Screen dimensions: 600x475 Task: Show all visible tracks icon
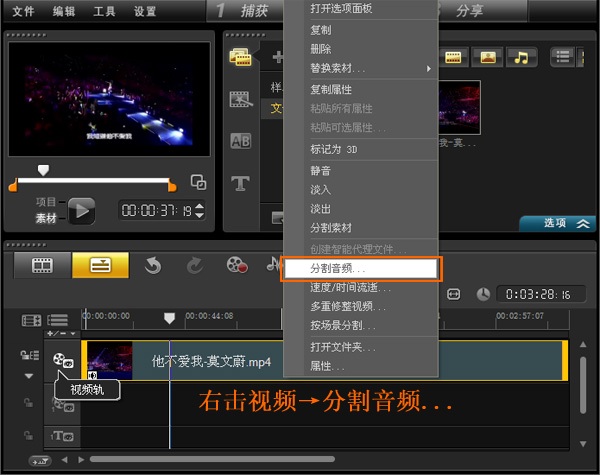pos(31,320)
